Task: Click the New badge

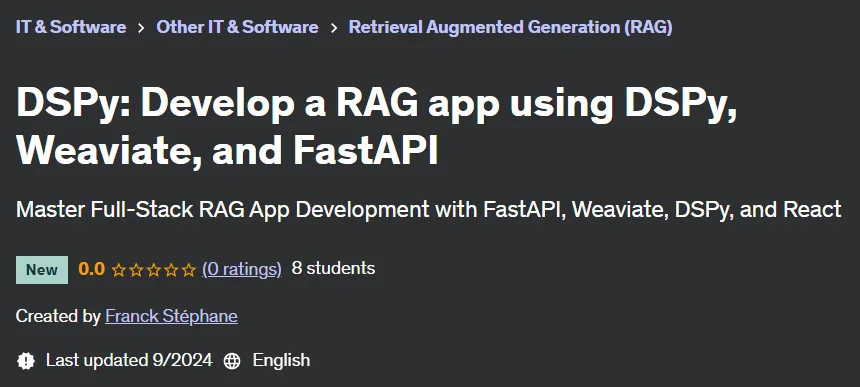Action: (42, 270)
